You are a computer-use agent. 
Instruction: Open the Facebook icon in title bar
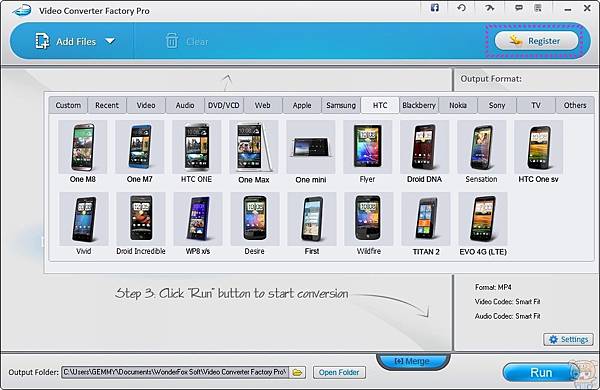[x=435, y=8]
